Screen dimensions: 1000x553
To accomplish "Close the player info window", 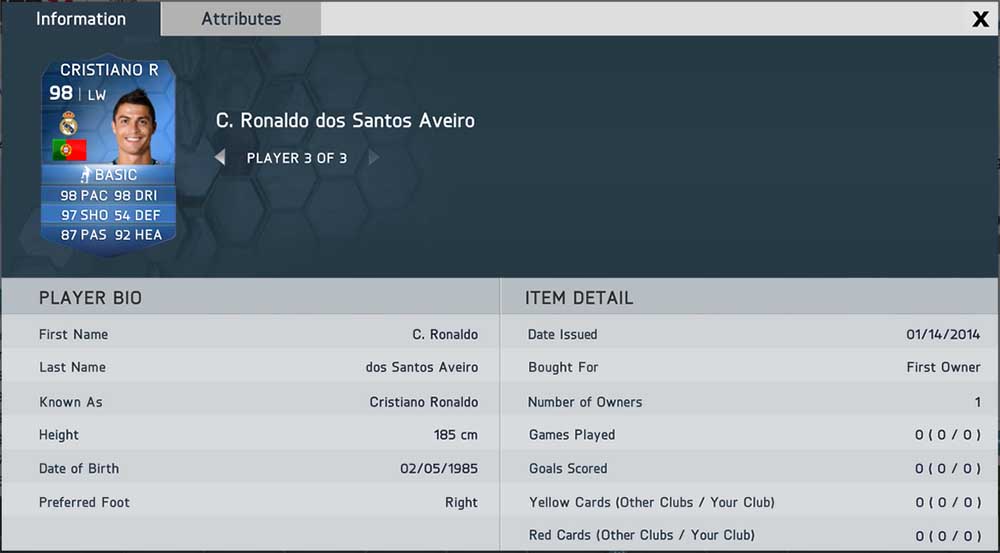I will pyautogui.click(x=980, y=19).
